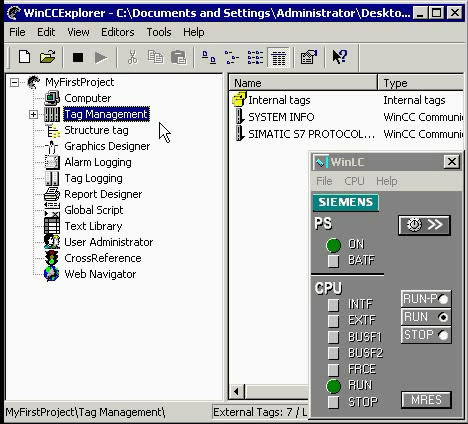This screenshot has height=424, width=468.
Task: Click the BATF indicator box
Action: pos(333,261)
